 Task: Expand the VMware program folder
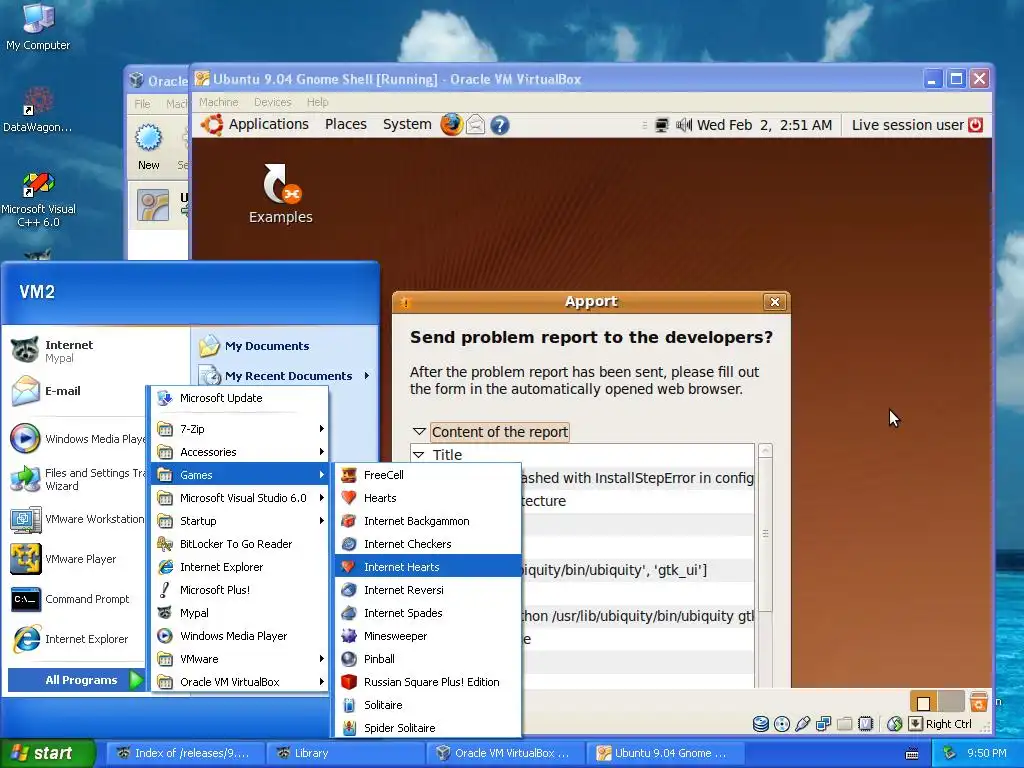[240, 658]
